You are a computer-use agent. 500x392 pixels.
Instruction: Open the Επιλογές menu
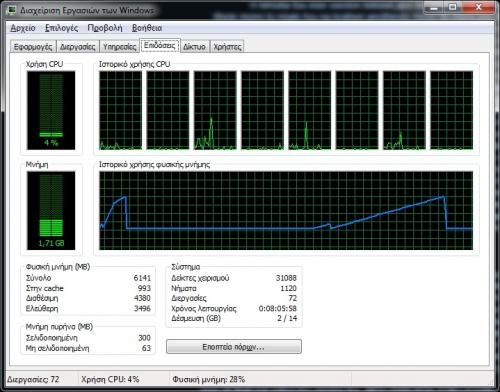tap(62, 28)
